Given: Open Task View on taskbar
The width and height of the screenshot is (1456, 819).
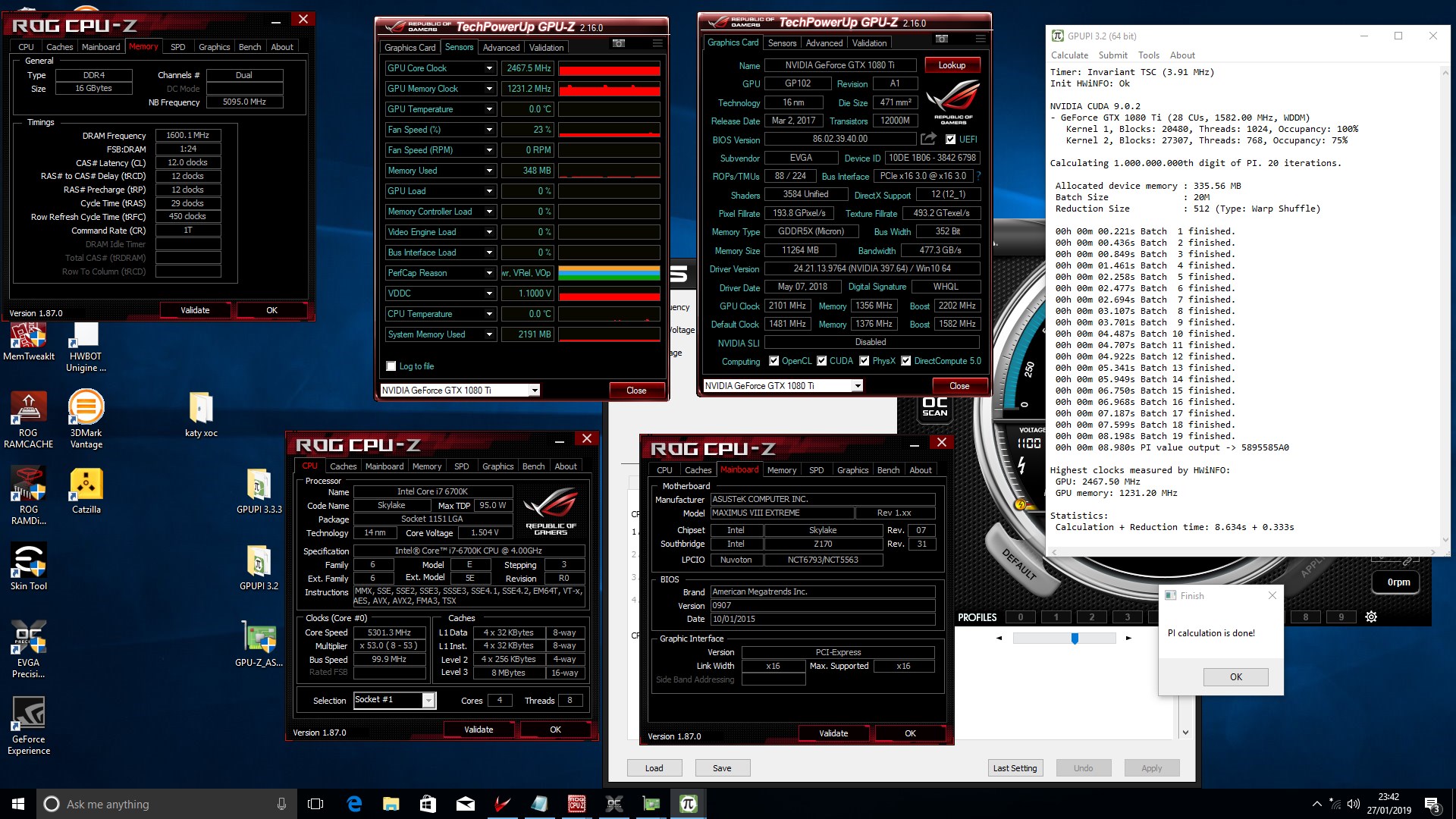Looking at the screenshot, I should coord(316,804).
